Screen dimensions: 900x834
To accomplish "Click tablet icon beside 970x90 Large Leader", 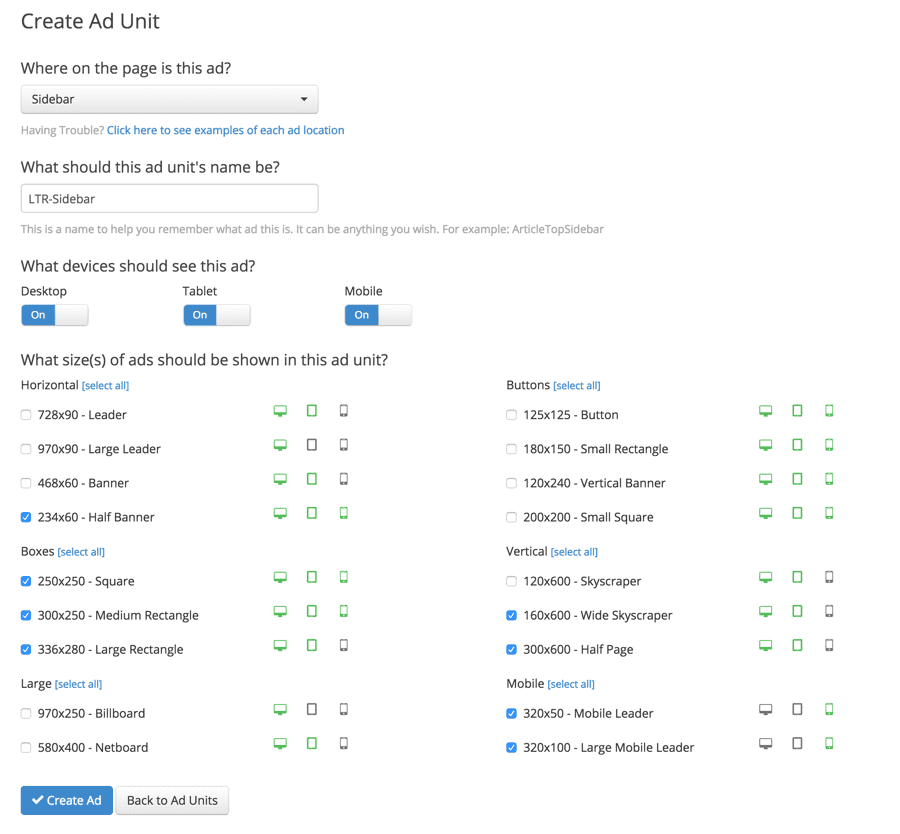I will pos(312,445).
